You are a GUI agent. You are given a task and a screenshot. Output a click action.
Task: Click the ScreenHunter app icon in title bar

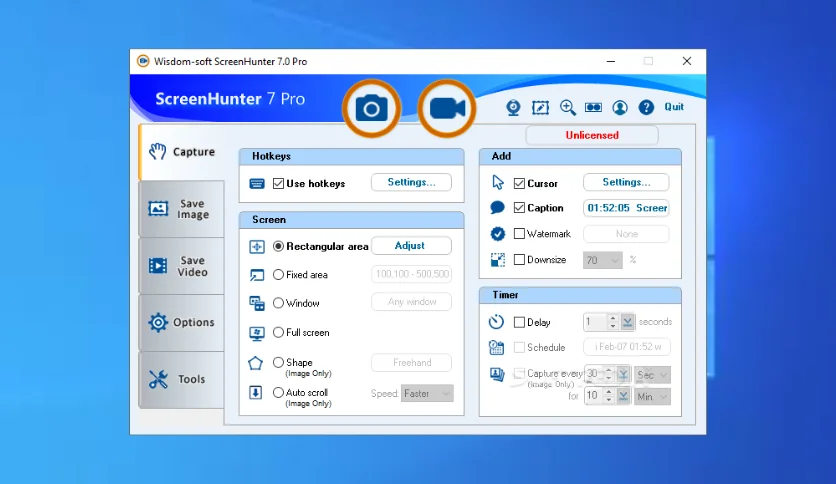(x=143, y=61)
